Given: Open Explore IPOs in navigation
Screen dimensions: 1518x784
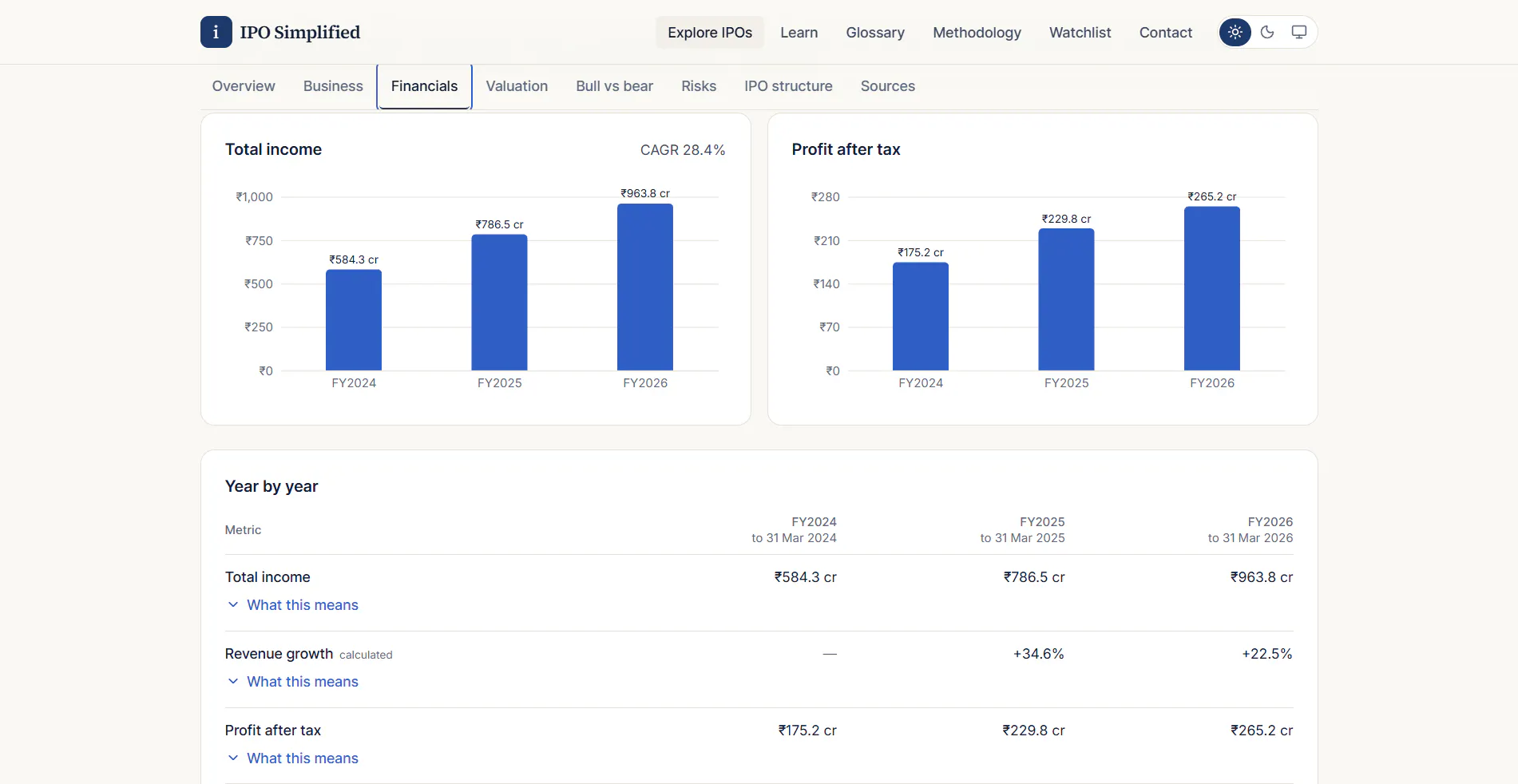Looking at the screenshot, I should pos(710,32).
